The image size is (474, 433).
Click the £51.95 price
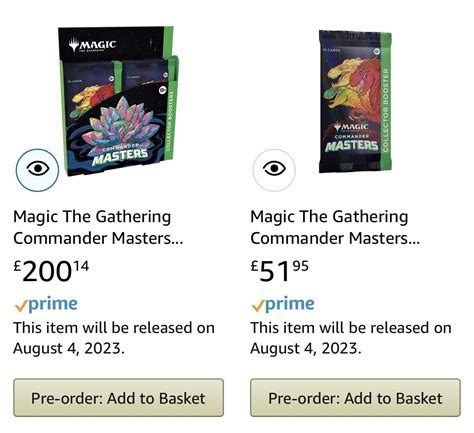click(279, 271)
